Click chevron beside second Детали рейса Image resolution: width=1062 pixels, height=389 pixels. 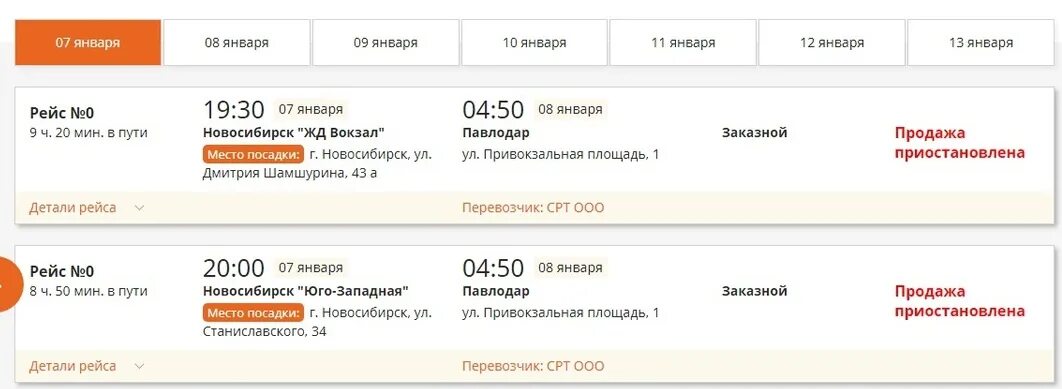coord(140,367)
